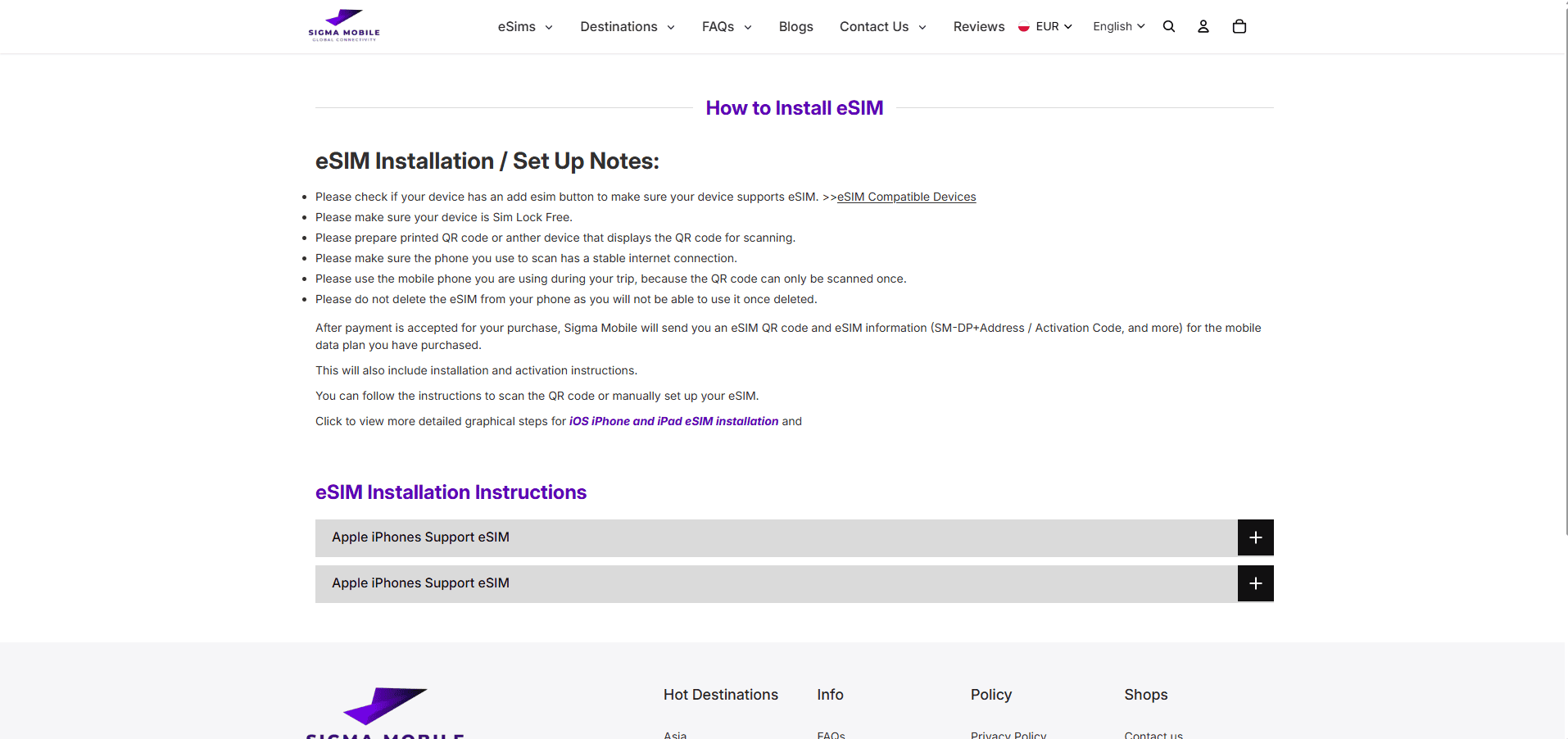Viewport: 1568px width, 739px height.
Task: Go to the Blogs page
Action: pos(795,27)
